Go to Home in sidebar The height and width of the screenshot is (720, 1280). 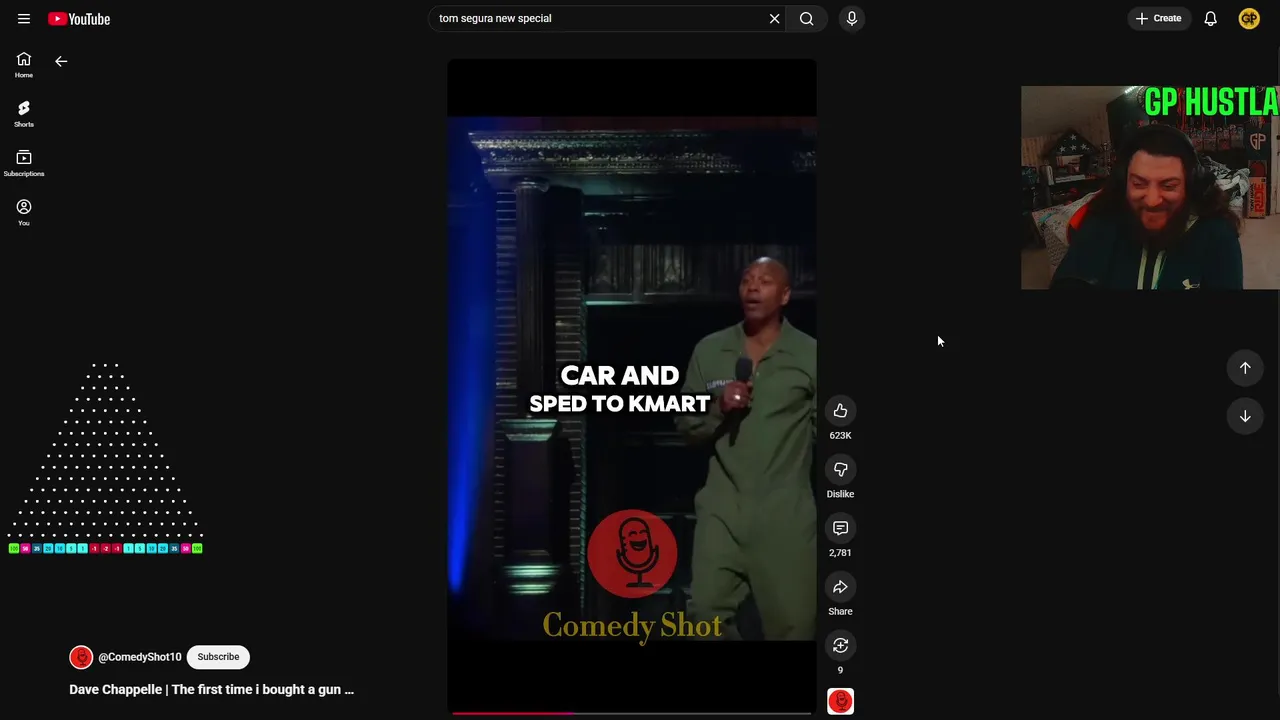pos(24,65)
